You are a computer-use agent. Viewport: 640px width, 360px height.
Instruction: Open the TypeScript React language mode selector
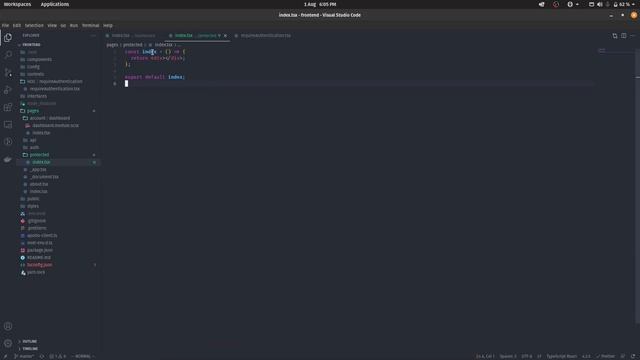coord(562,356)
